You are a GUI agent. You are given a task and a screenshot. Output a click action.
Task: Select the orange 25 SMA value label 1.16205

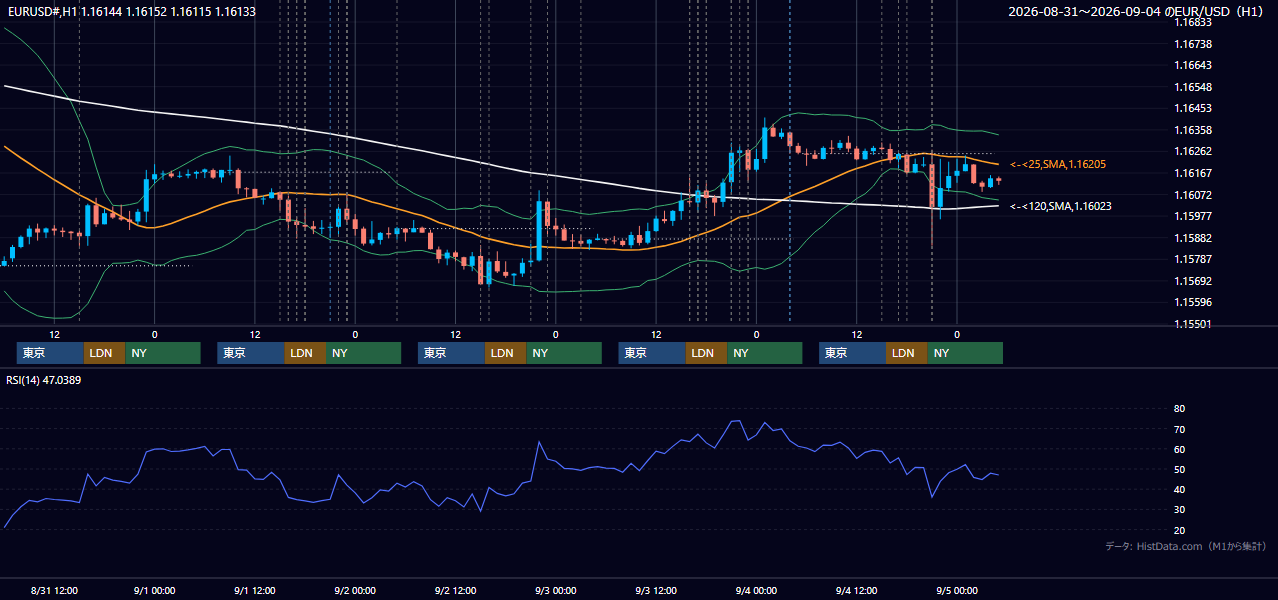[1059, 164]
